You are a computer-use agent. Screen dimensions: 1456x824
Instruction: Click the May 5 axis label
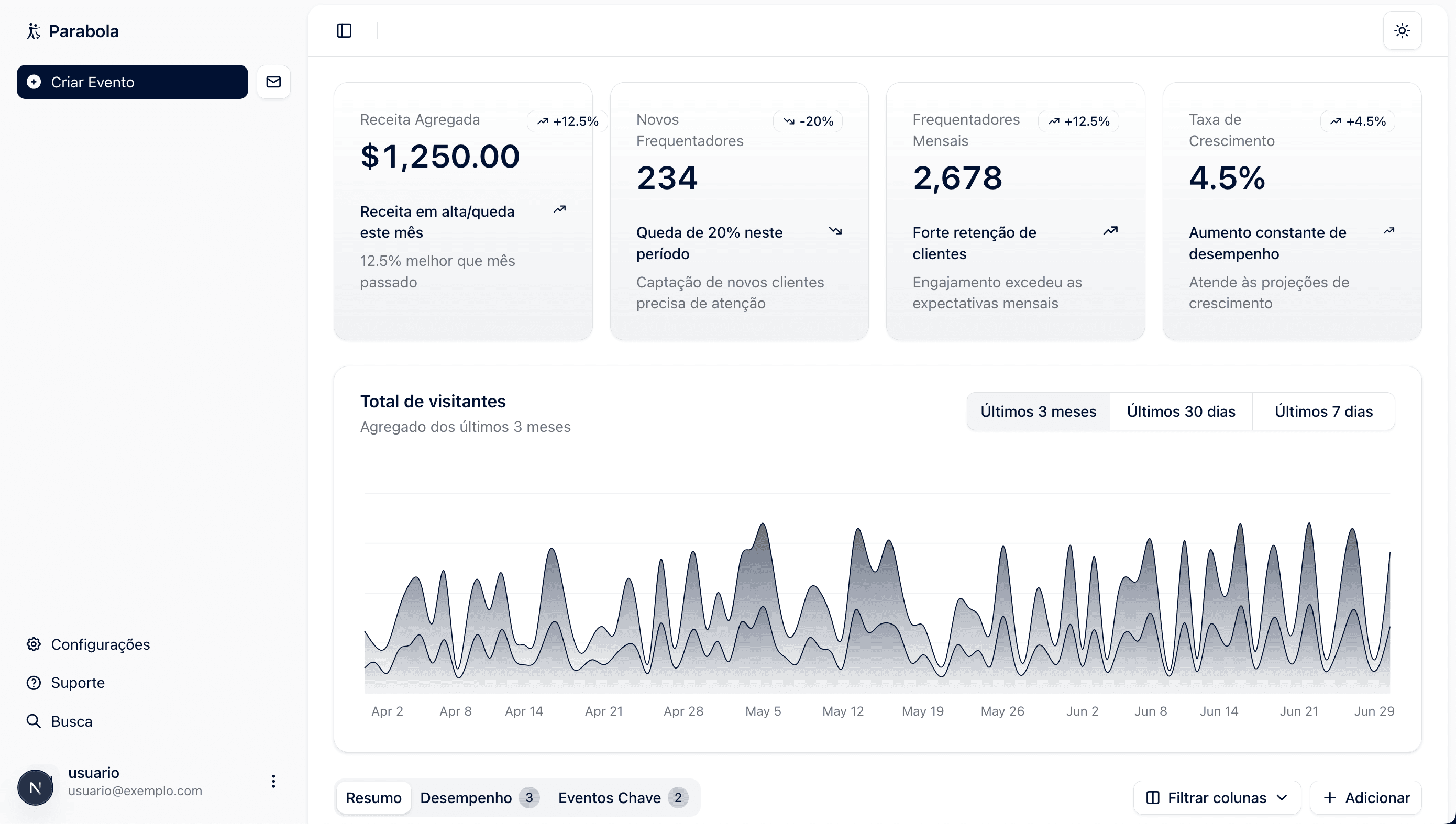click(x=763, y=711)
